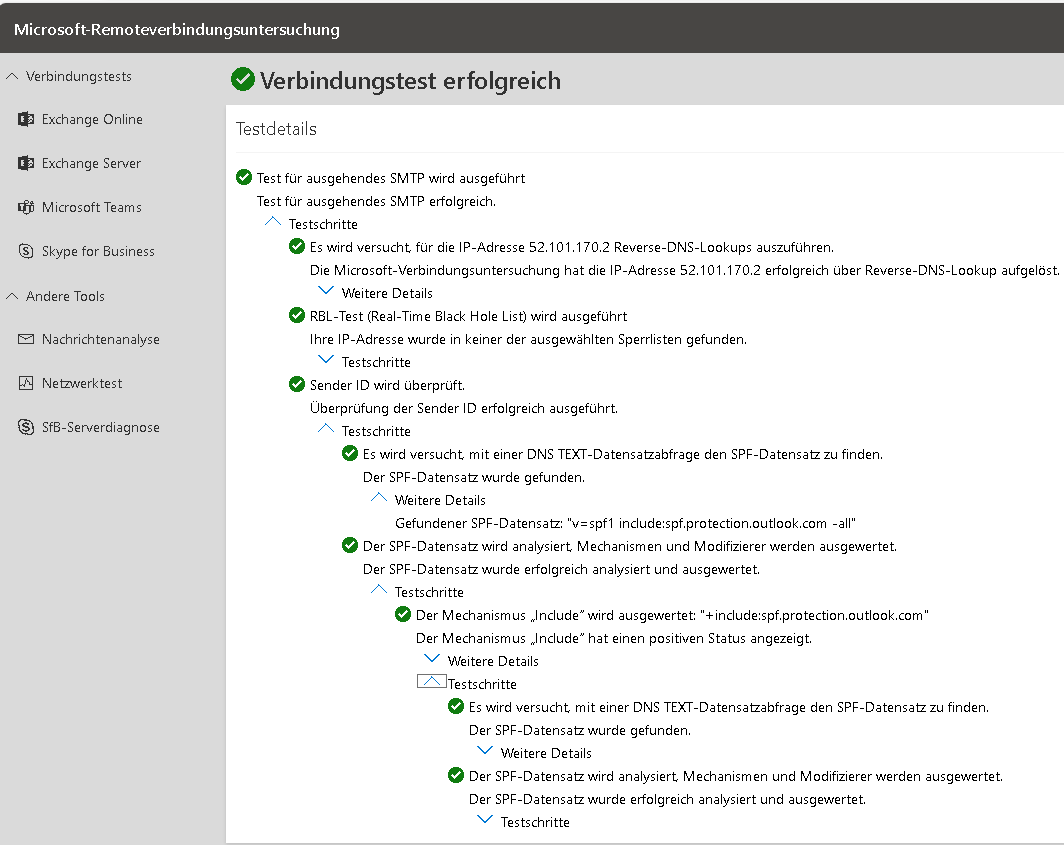Click the SfB-Serverdiagnose icon
The height and width of the screenshot is (845, 1064).
click(x=26, y=427)
